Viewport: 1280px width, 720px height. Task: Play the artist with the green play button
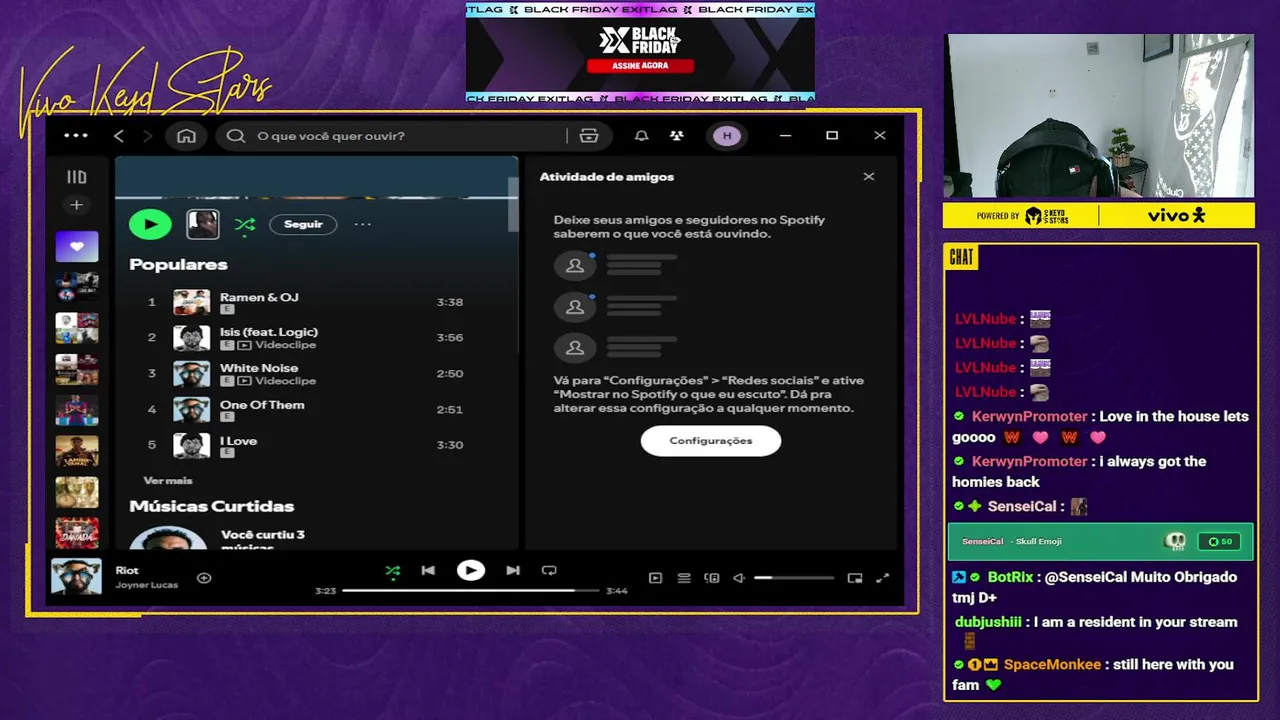pos(150,224)
